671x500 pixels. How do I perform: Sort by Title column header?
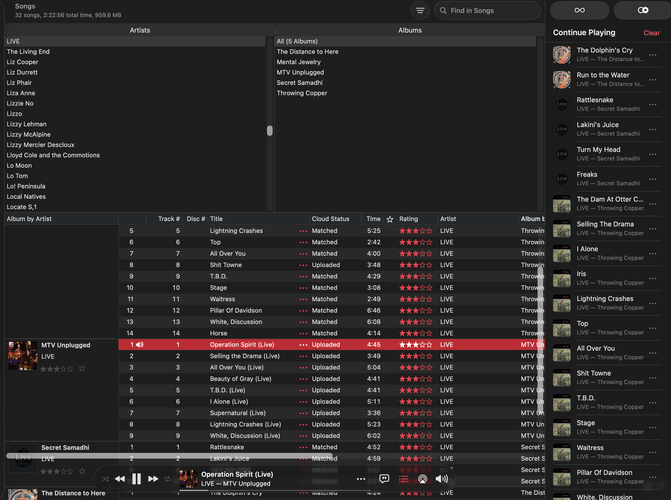point(258,219)
